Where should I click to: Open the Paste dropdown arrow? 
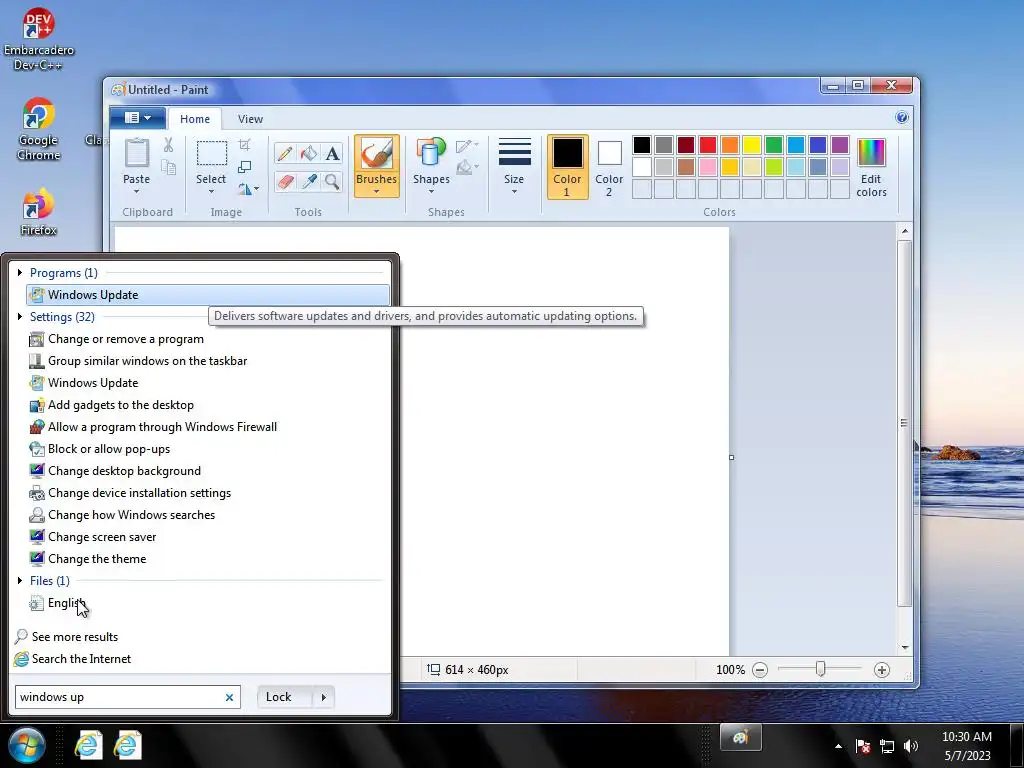tap(136, 191)
